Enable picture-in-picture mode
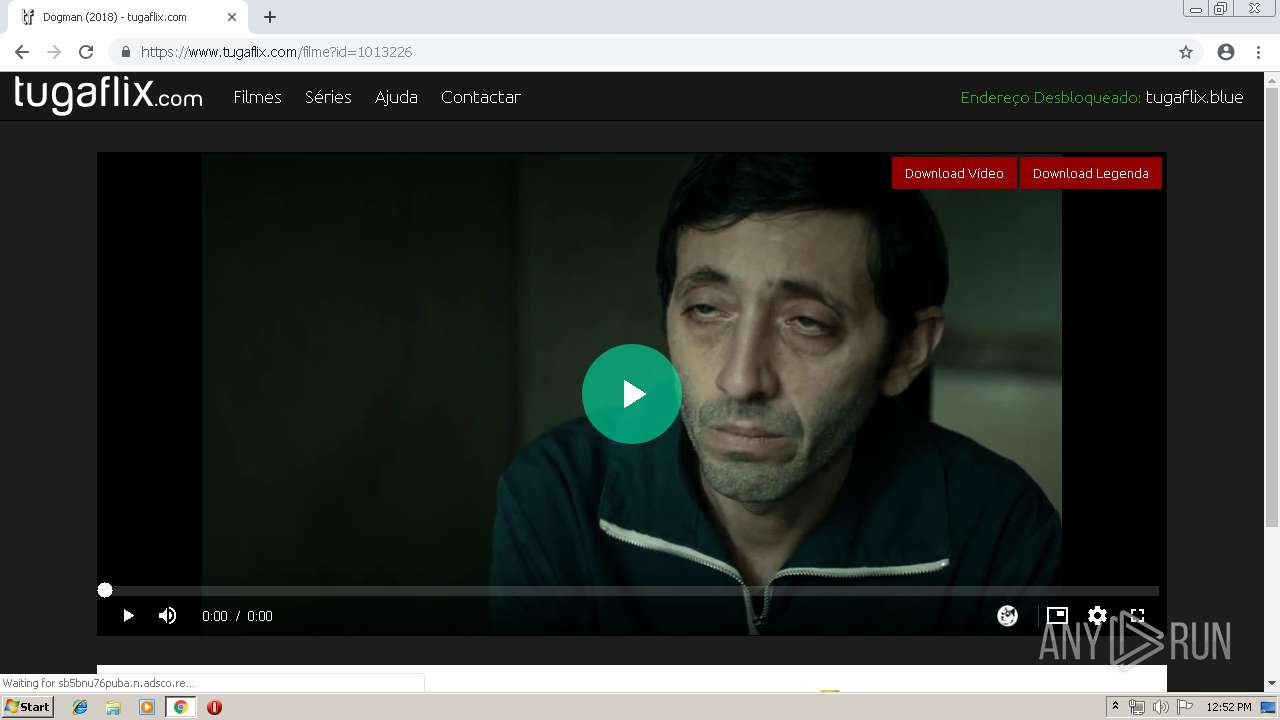Viewport: 1280px width, 720px height. point(1057,616)
